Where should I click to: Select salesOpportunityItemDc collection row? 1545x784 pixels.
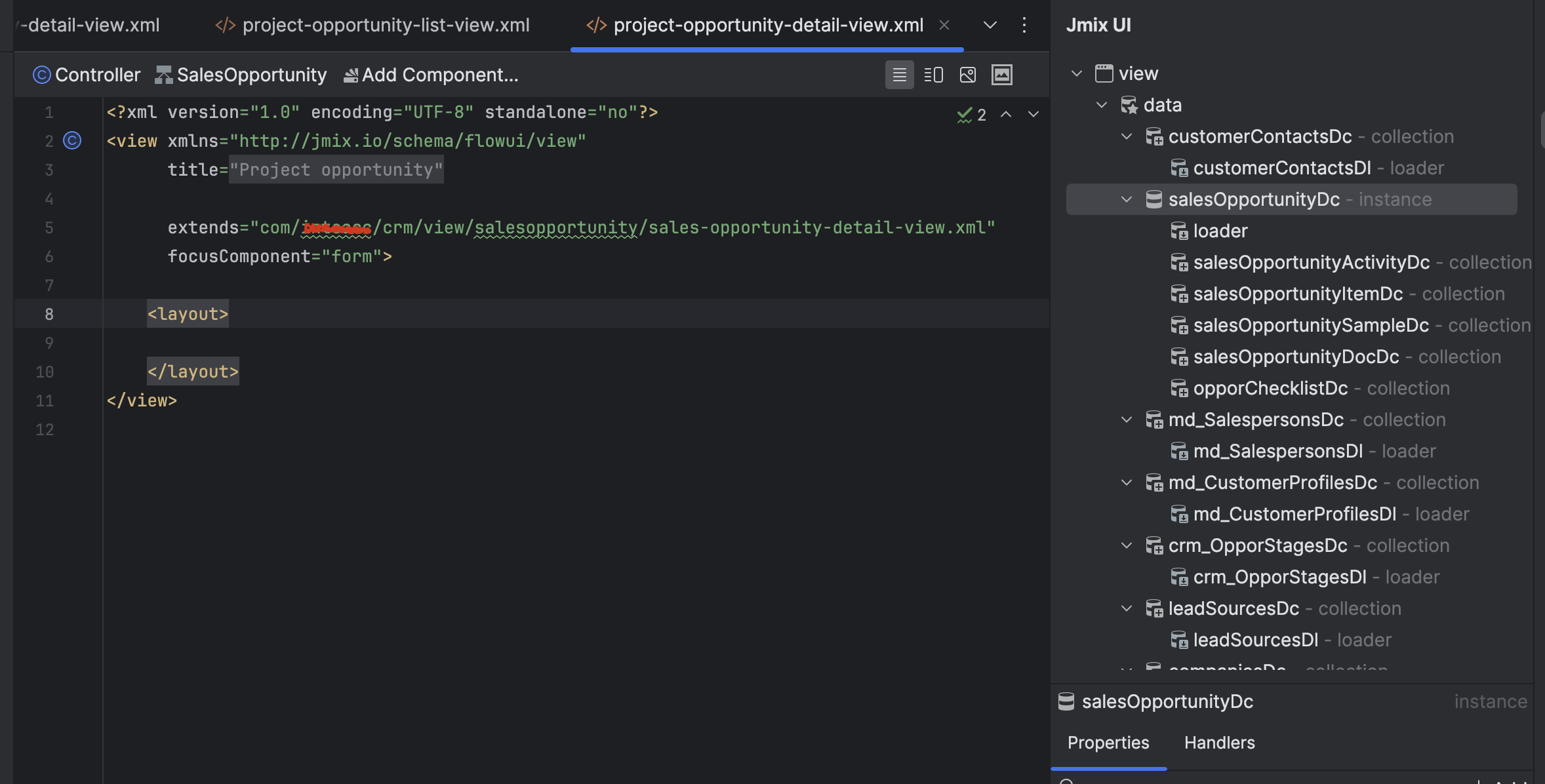1292,294
